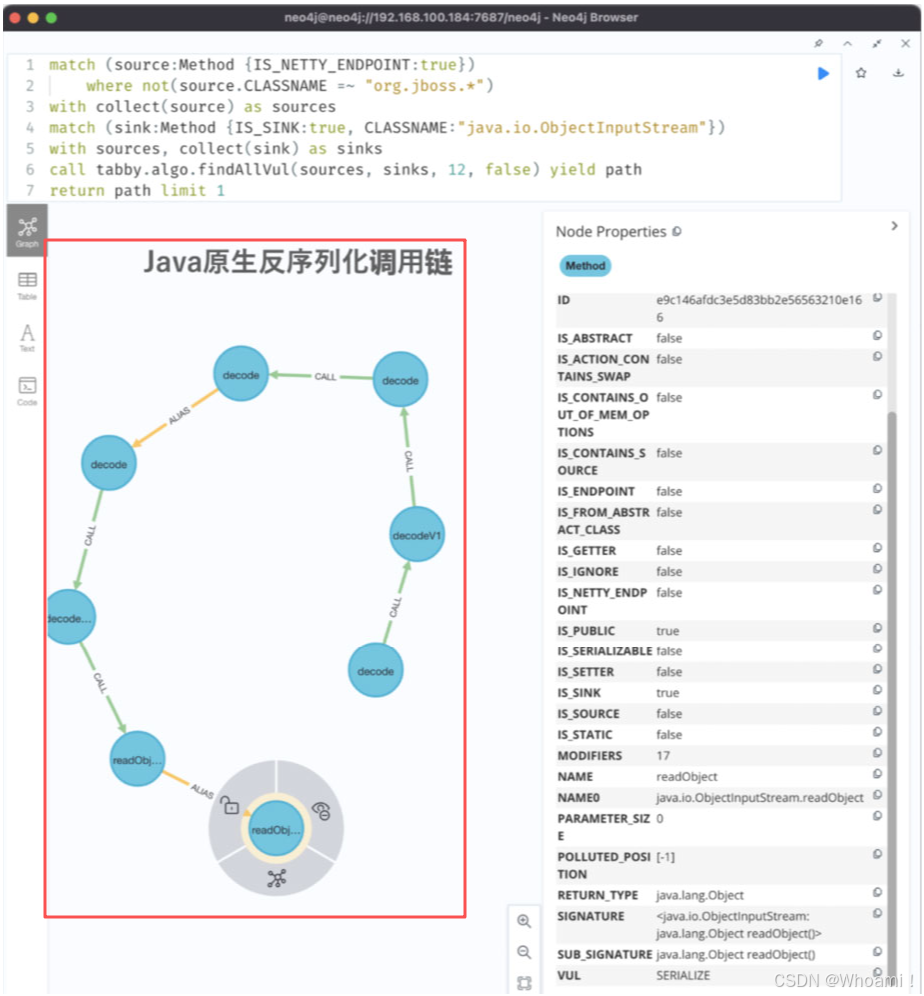Copy the IS_FROM_ABSTRACT_CLASS property value
The height and width of the screenshot is (996, 924).
(878, 509)
